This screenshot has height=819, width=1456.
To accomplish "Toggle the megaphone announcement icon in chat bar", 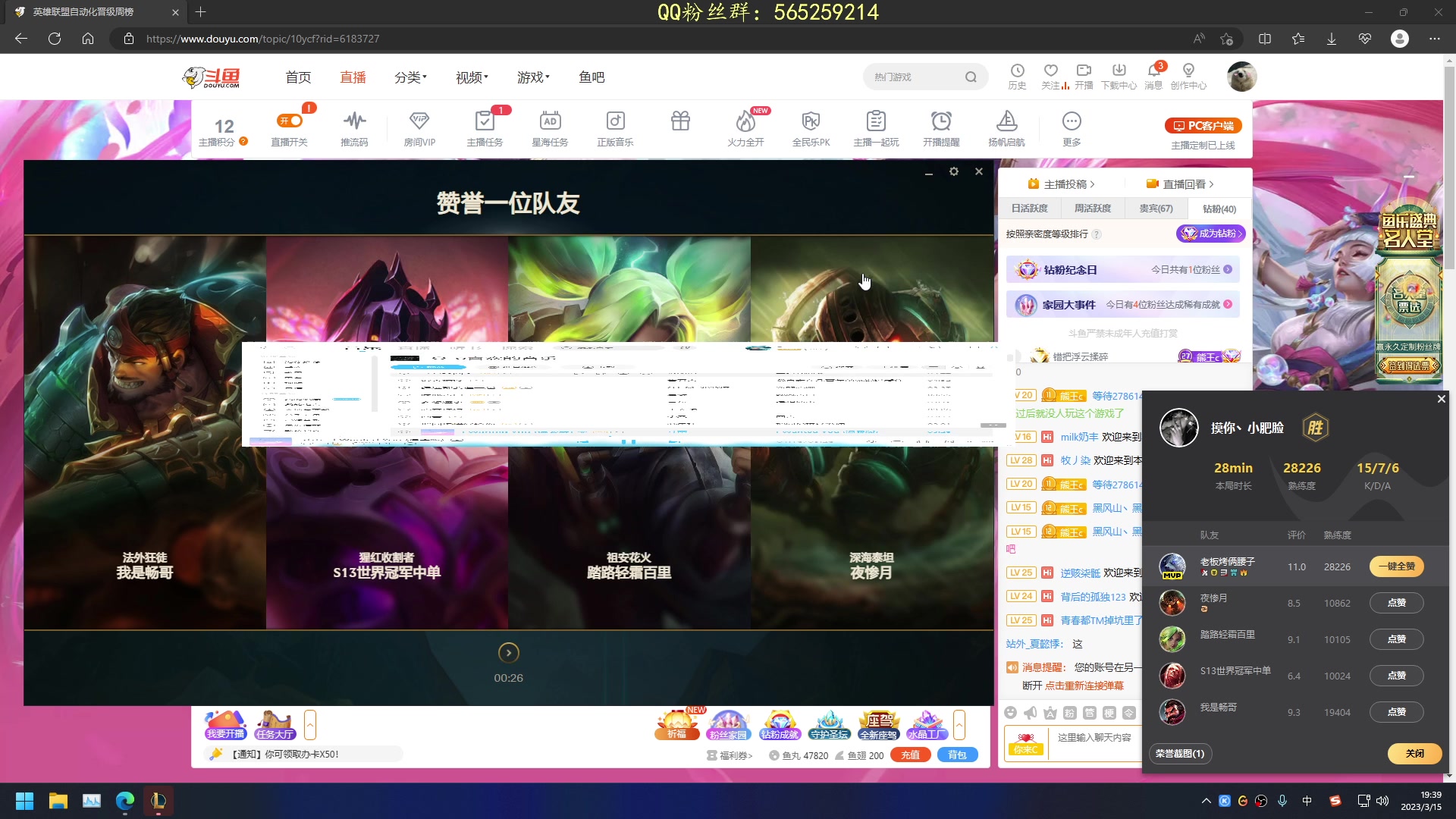I will pos(1031,713).
